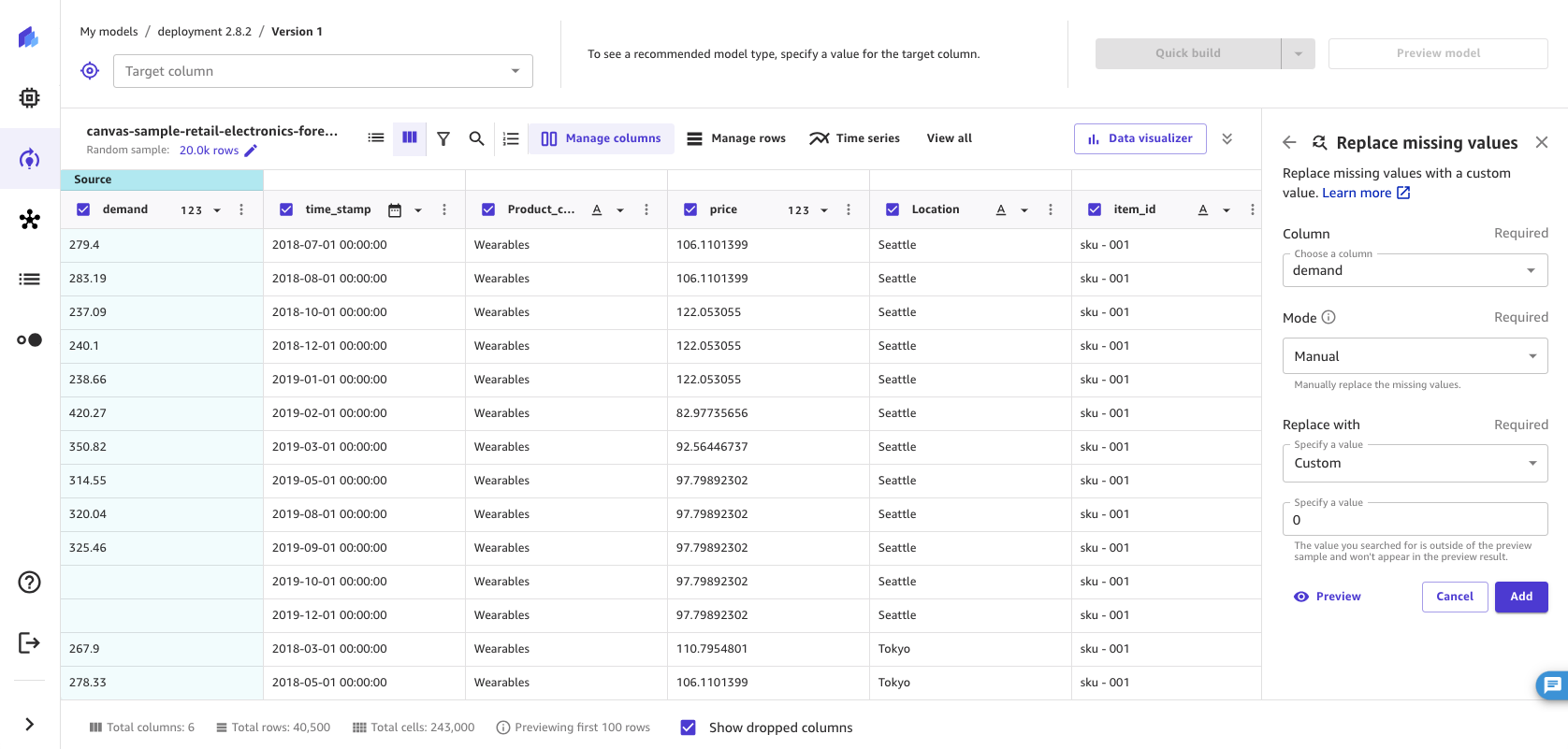Uncheck the demand column checkbox
The width and height of the screenshot is (1568, 749).
[x=83, y=209]
